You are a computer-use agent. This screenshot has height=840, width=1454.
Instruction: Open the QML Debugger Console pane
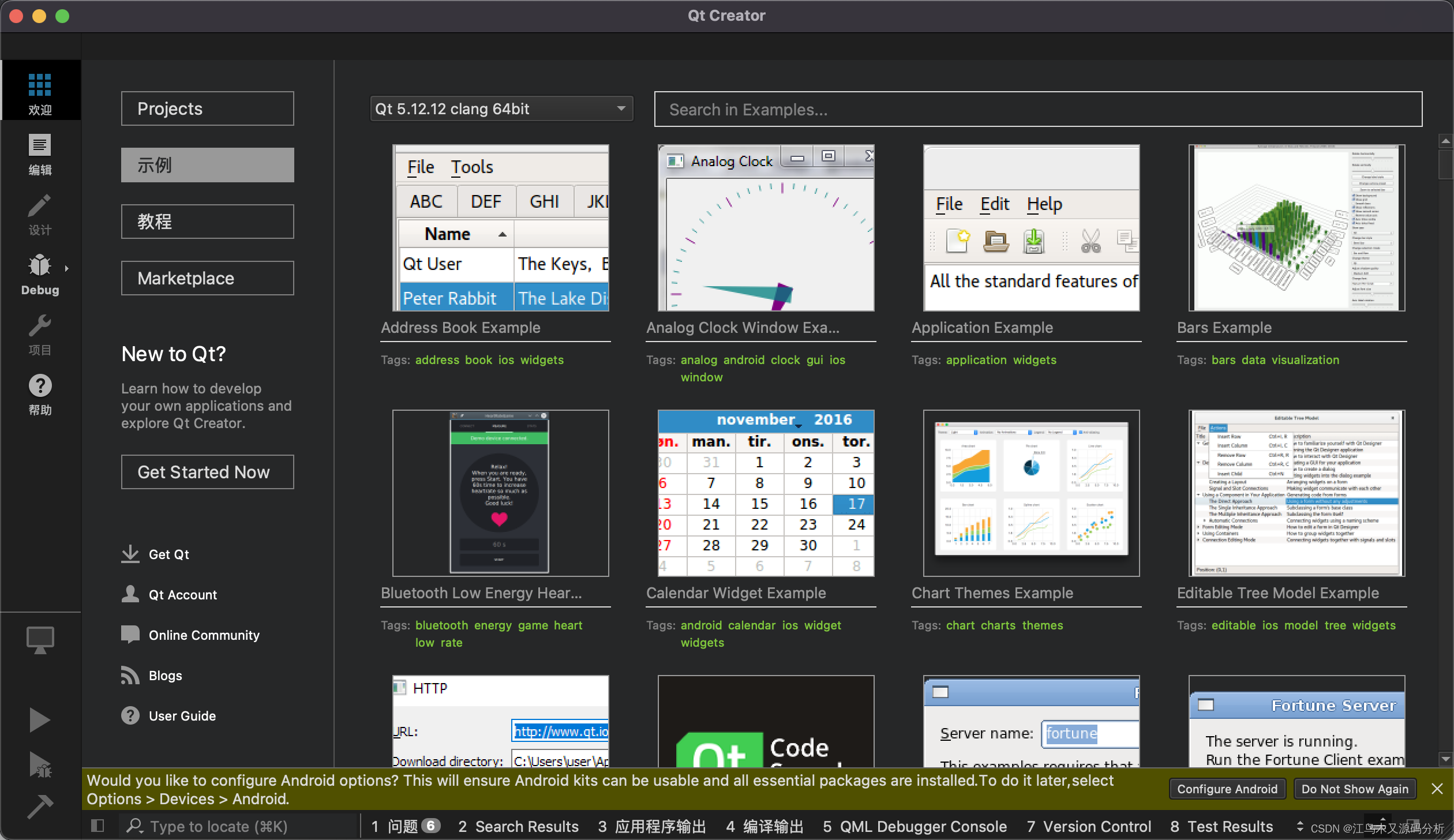(x=915, y=826)
